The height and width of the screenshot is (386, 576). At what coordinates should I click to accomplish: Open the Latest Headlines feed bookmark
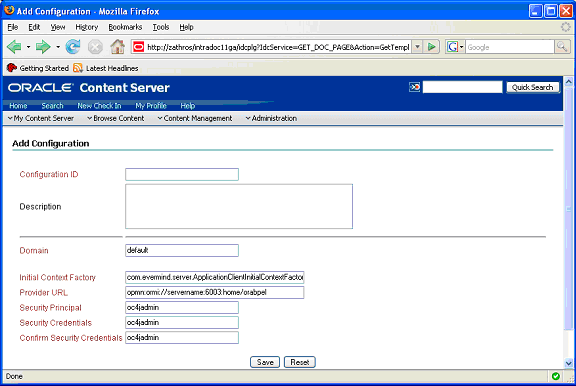pos(106,68)
